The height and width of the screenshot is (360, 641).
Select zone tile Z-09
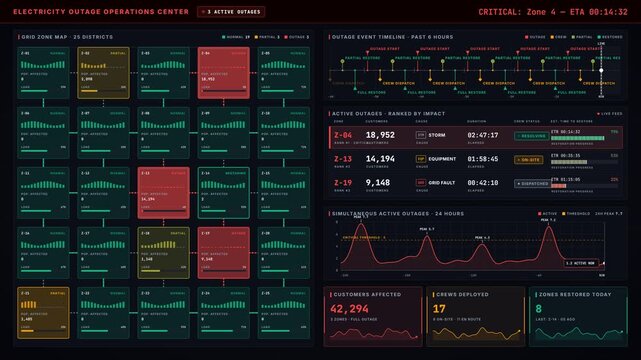224,133
